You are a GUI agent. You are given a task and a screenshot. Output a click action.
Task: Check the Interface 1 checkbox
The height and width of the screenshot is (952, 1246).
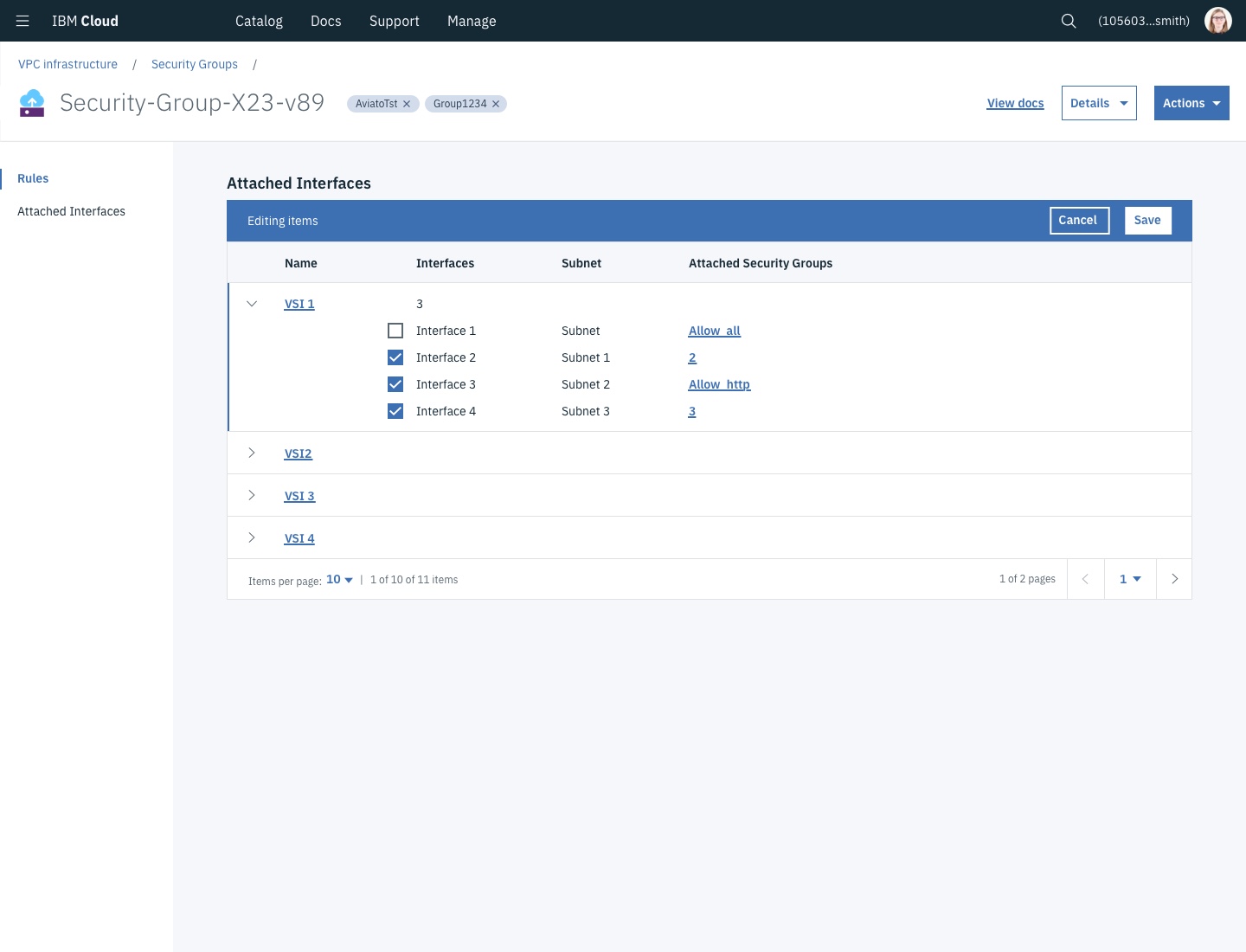pyautogui.click(x=395, y=331)
